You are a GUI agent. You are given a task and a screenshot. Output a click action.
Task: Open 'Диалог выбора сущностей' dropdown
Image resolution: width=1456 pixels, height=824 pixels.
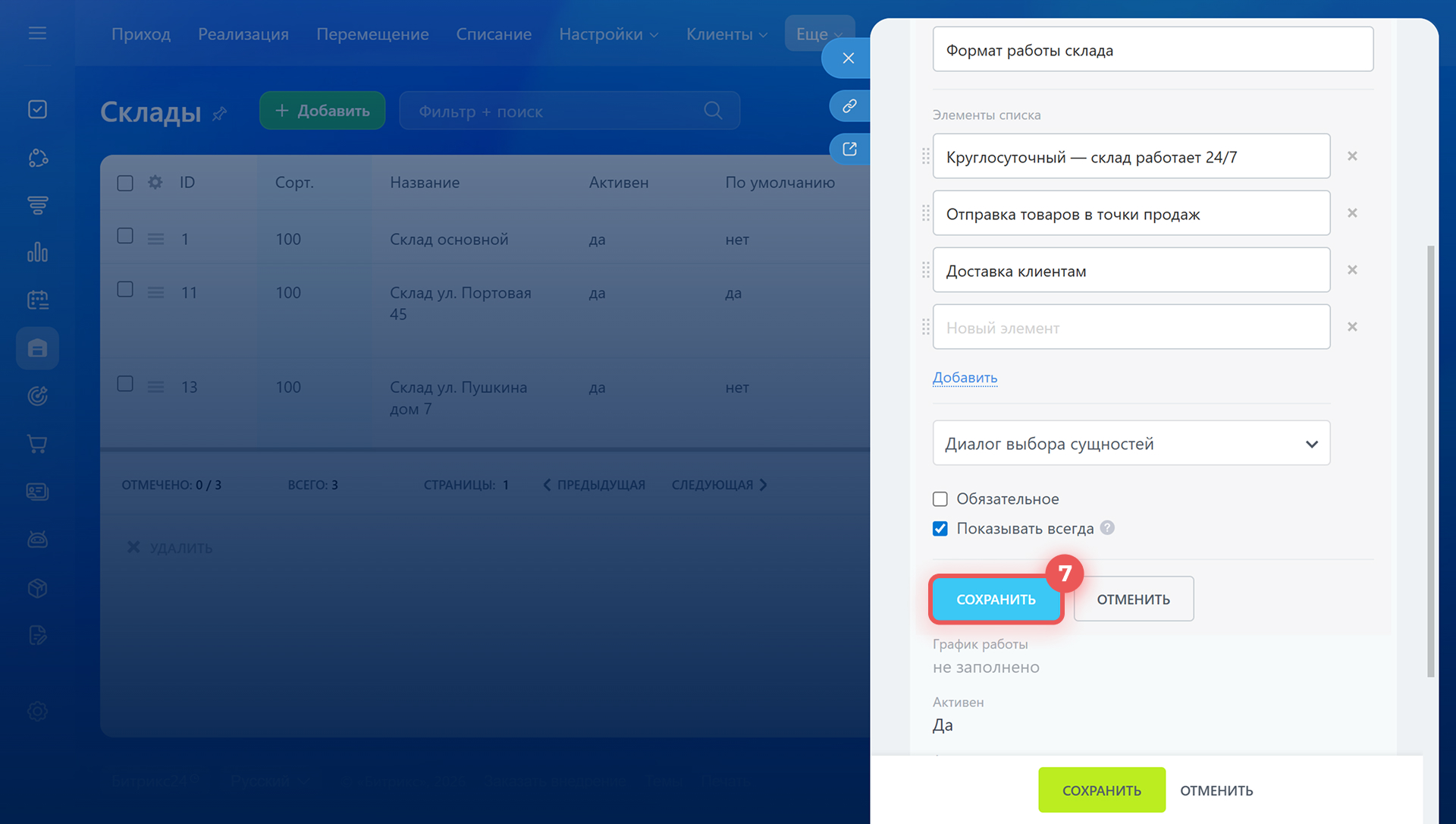click(x=1131, y=443)
